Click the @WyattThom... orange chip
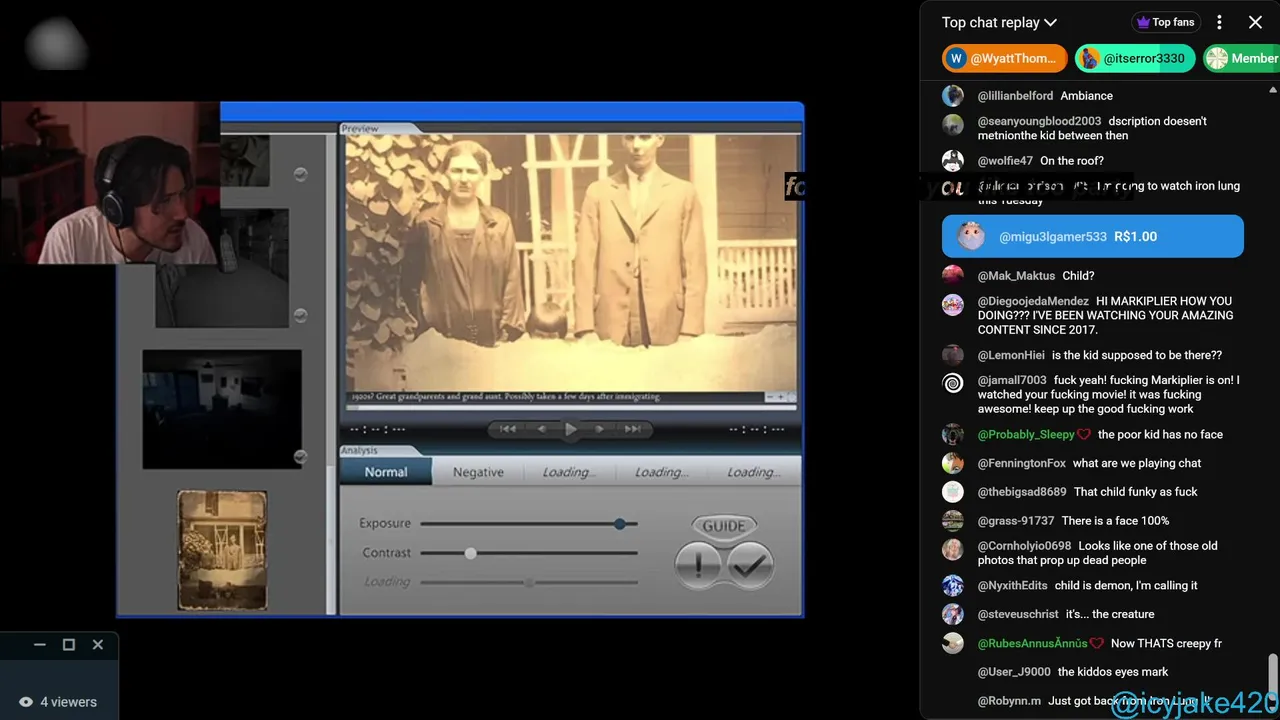 [1004, 58]
